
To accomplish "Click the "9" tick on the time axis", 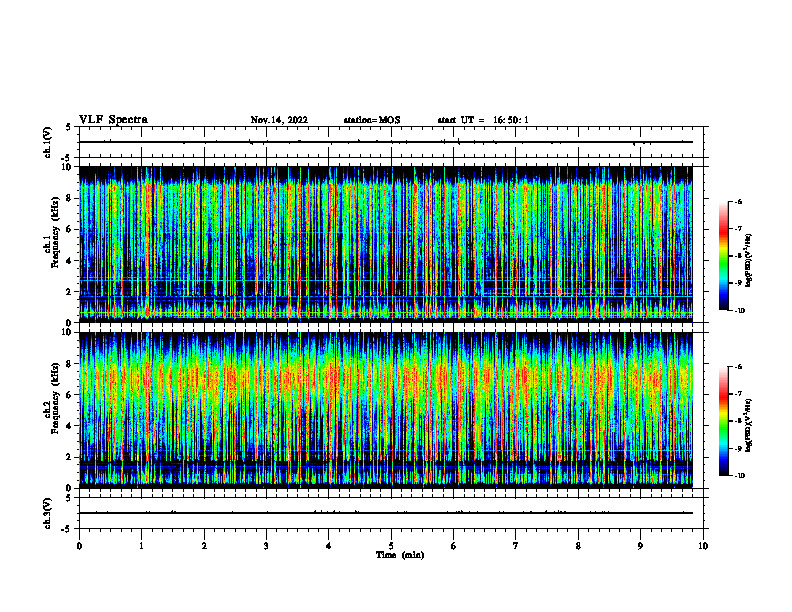I will coord(640,546).
